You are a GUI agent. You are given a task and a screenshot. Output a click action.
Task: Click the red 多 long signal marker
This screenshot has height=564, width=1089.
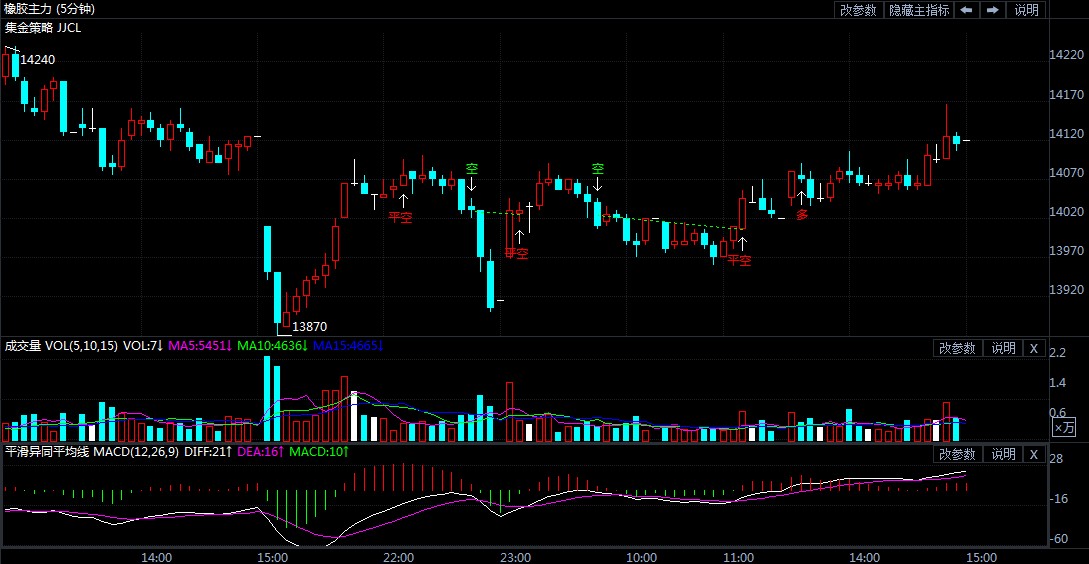[802, 214]
